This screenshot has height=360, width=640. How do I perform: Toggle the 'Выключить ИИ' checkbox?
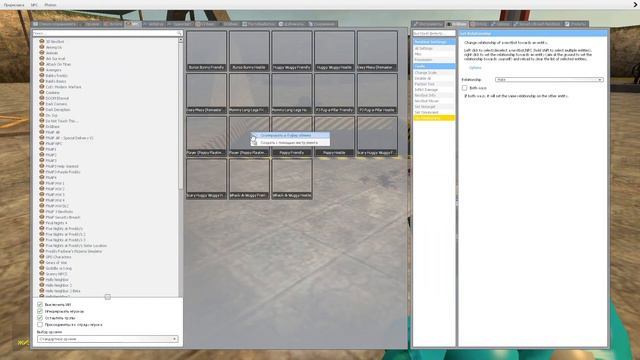pos(40,304)
